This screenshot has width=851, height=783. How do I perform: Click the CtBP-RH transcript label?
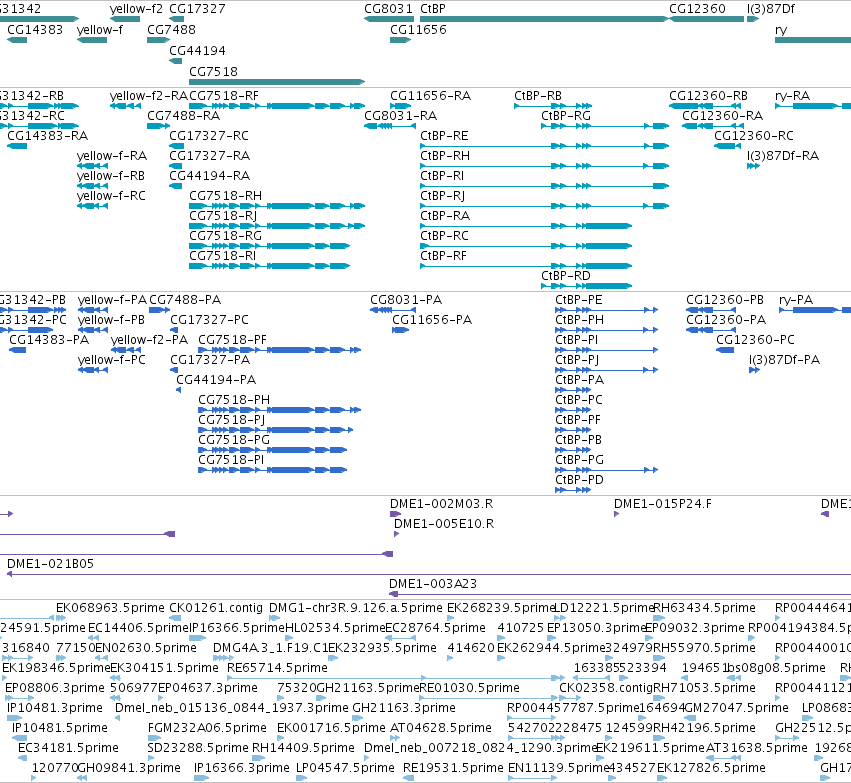point(445,156)
